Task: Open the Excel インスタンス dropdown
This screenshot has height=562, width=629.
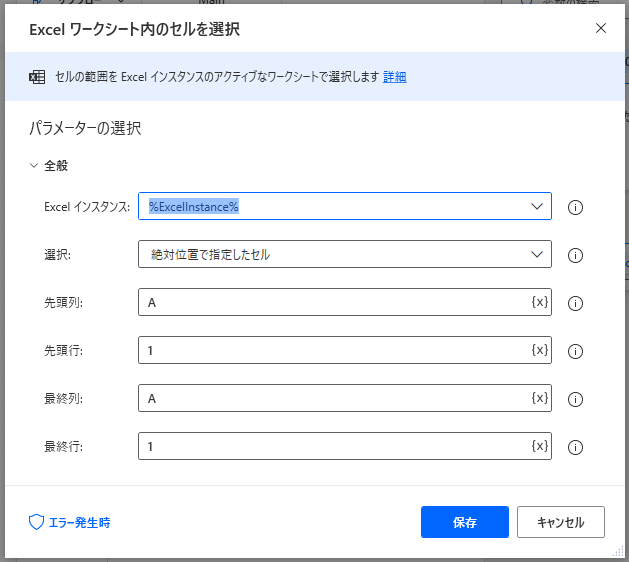Action: [534, 206]
